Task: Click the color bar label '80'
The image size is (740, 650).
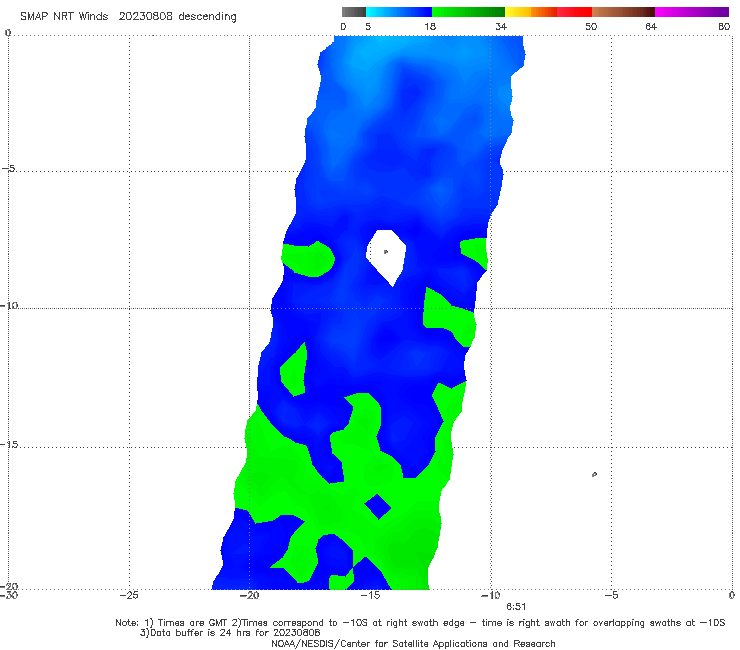Action: tap(724, 27)
